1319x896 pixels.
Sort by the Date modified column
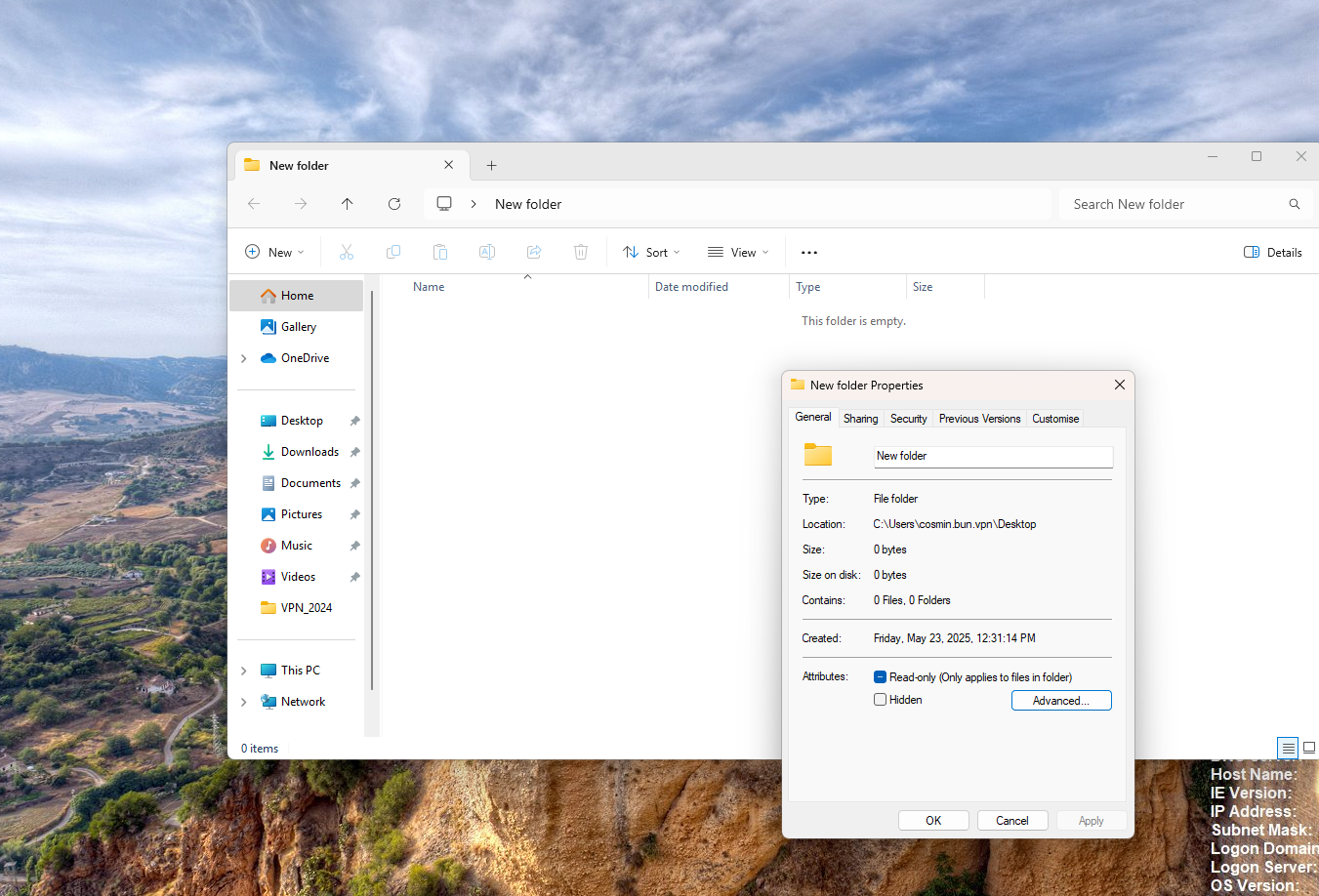tap(719, 287)
